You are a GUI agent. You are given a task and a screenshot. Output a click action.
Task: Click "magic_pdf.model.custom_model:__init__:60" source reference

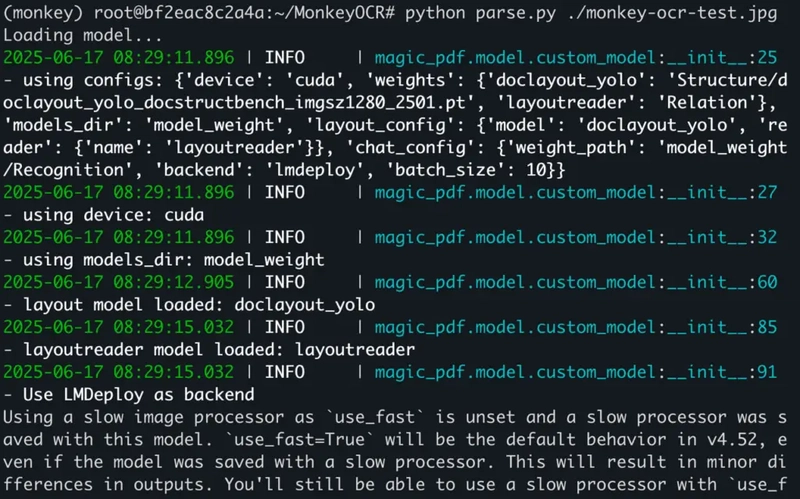[576, 282]
